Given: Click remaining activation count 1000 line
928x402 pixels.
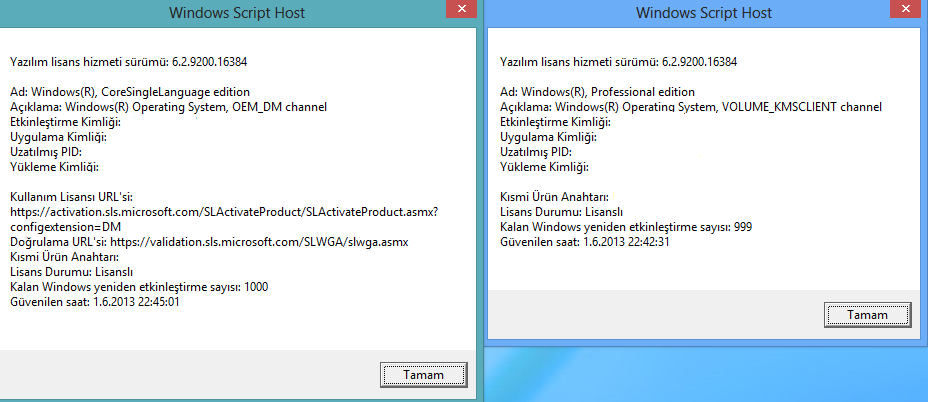Looking at the screenshot, I should pyautogui.click(x=140, y=287).
